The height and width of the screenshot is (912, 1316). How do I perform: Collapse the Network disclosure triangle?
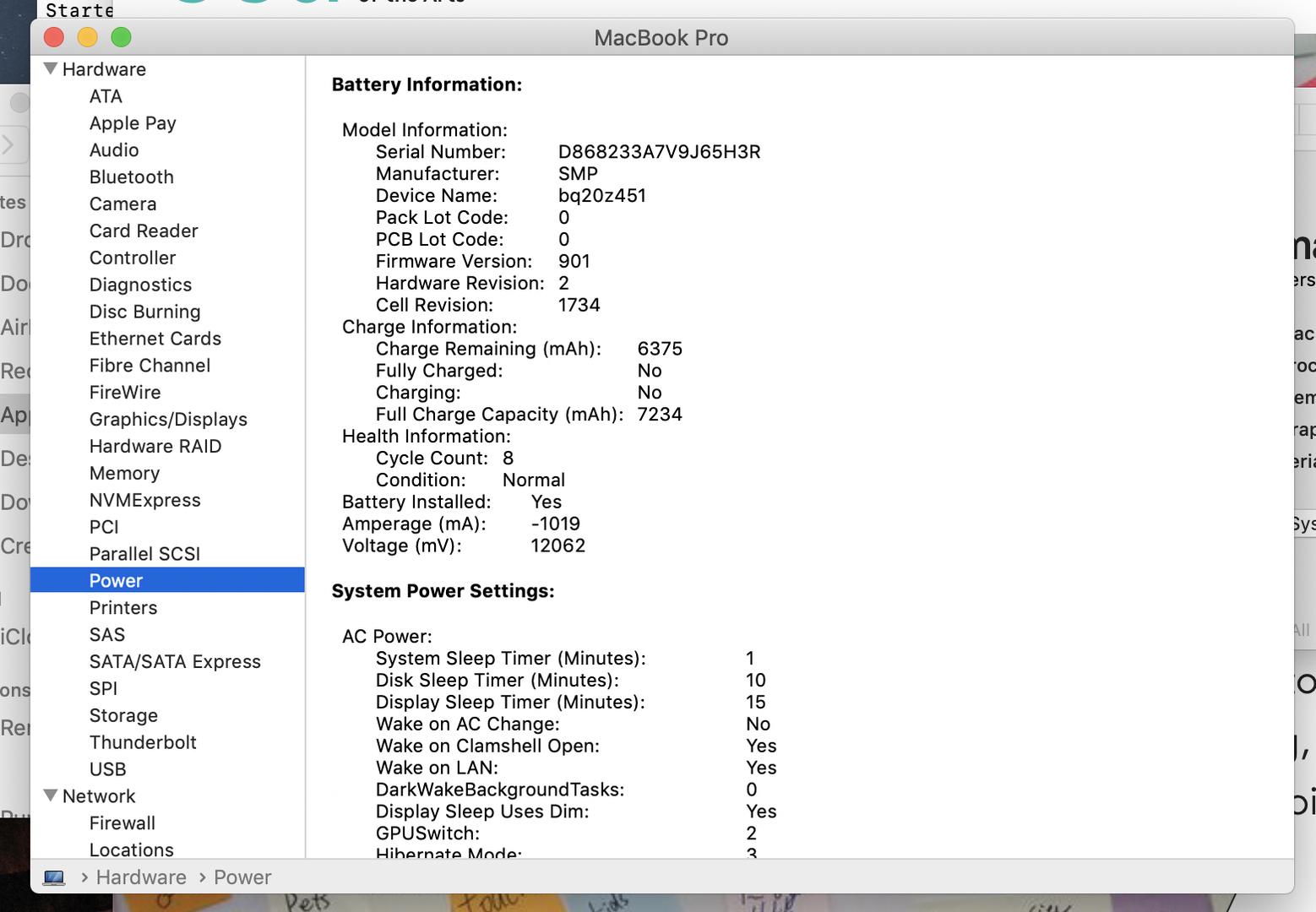click(51, 795)
